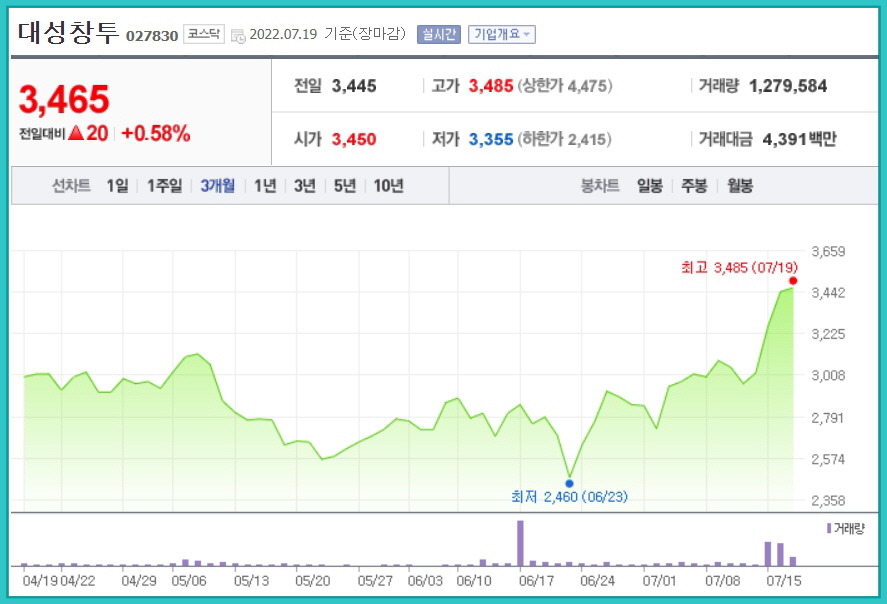Click the 거래량 value 1,279,584
Image resolution: width=887 pixels, height=604 pixels.
(x=788, y=86)
